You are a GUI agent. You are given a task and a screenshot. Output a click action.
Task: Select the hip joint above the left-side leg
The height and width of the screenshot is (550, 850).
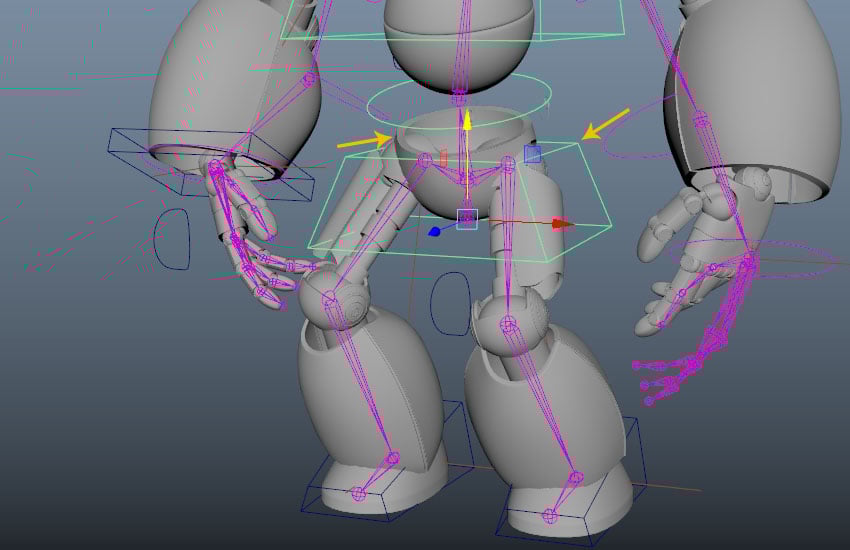[425, 160]
